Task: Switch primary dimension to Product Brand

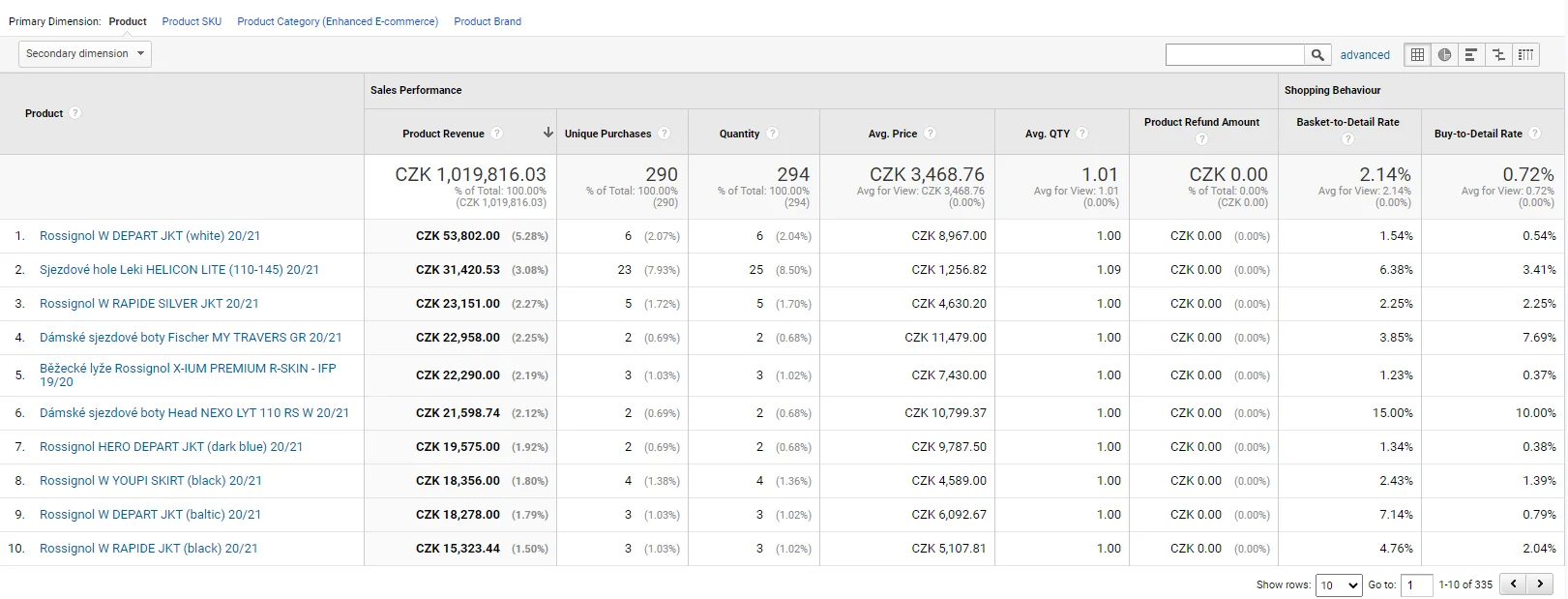Action: point(488,21)
